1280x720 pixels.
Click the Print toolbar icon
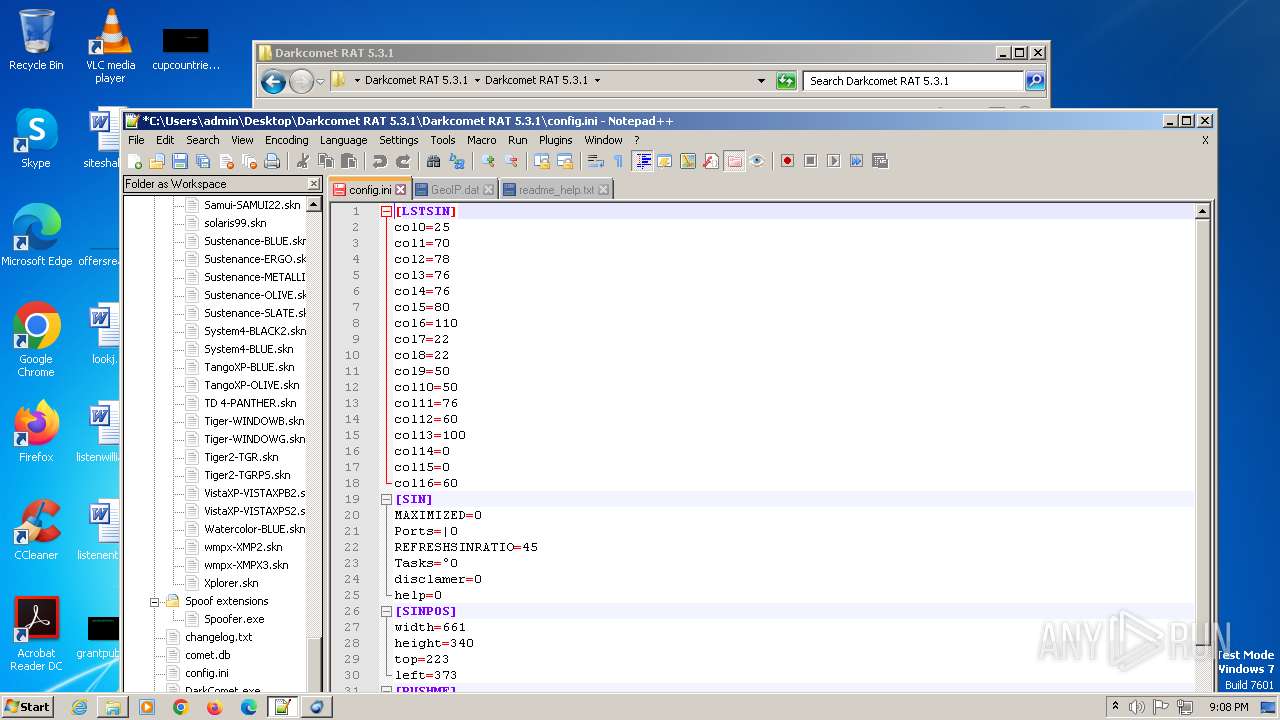(x=270, y=161)
